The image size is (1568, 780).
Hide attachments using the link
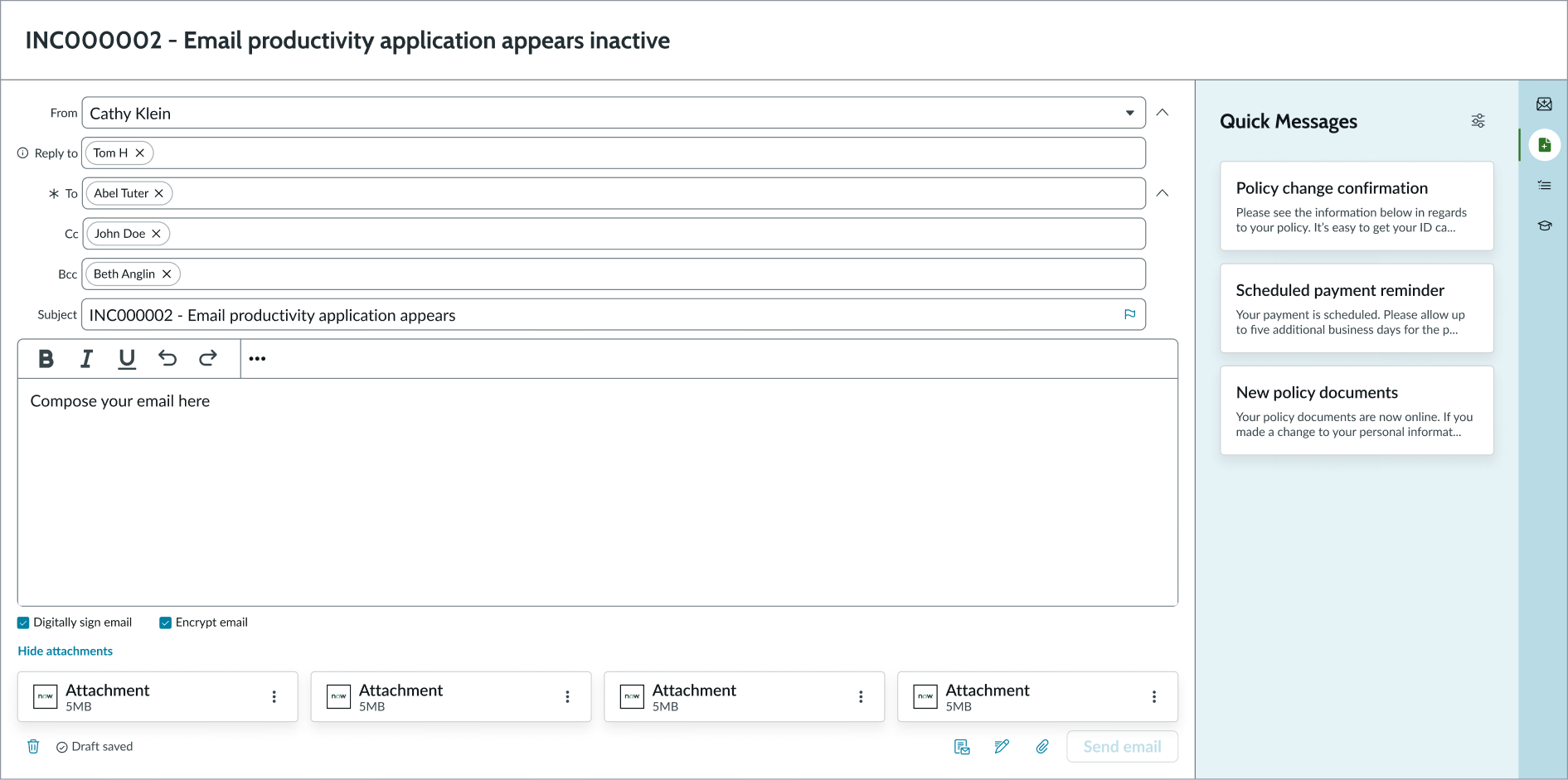(x=65, y=651)
